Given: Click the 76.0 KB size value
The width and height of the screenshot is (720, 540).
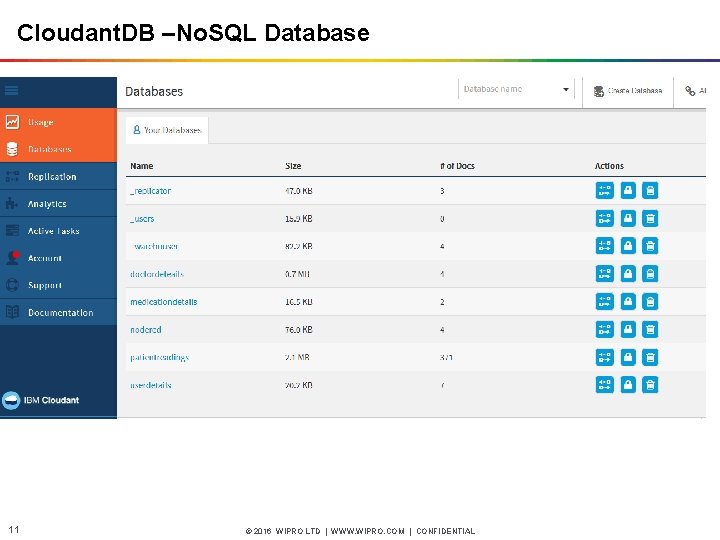Looking at the screenshot, I should tap(298, 330).
